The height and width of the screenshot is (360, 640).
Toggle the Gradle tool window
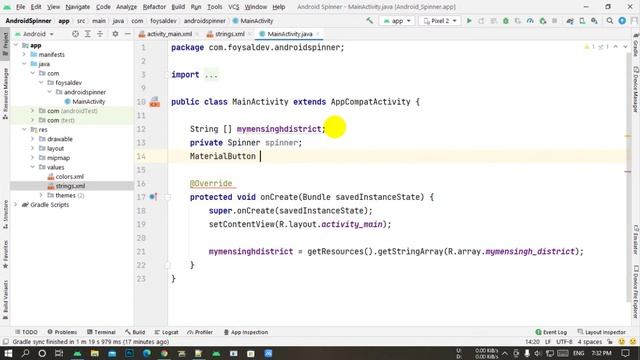coord(636,45)
